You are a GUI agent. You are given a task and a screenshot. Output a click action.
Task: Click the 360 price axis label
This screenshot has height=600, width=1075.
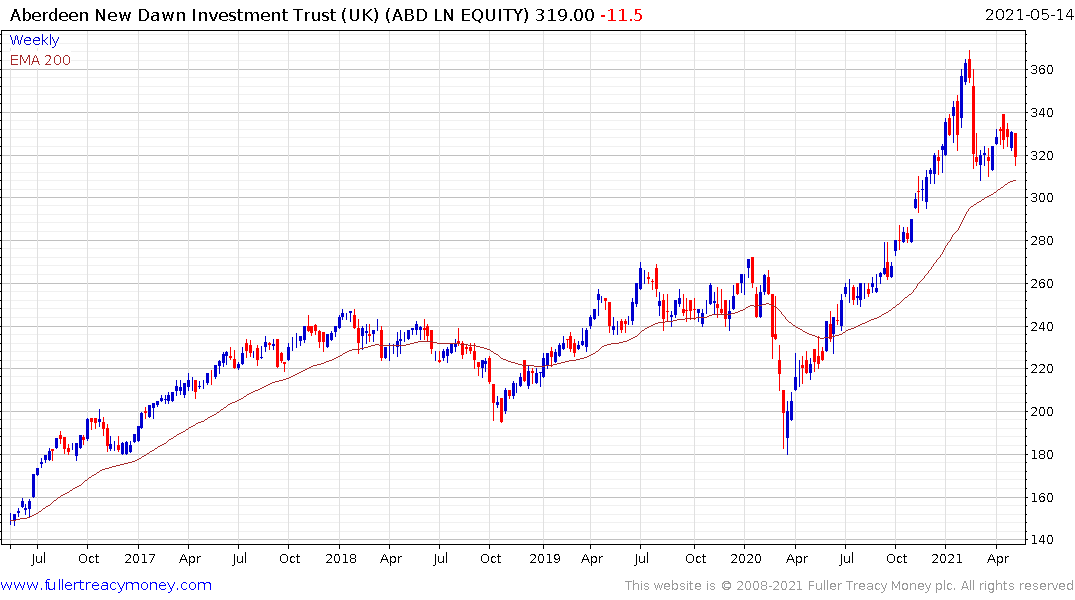click(x=1042, y=70)
